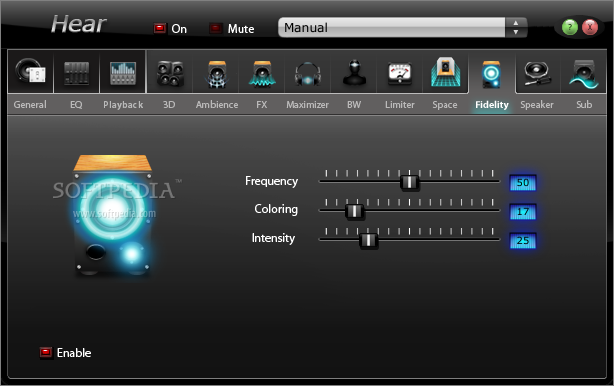
Task: Click the Intensity slider handle
Action: 368,240
